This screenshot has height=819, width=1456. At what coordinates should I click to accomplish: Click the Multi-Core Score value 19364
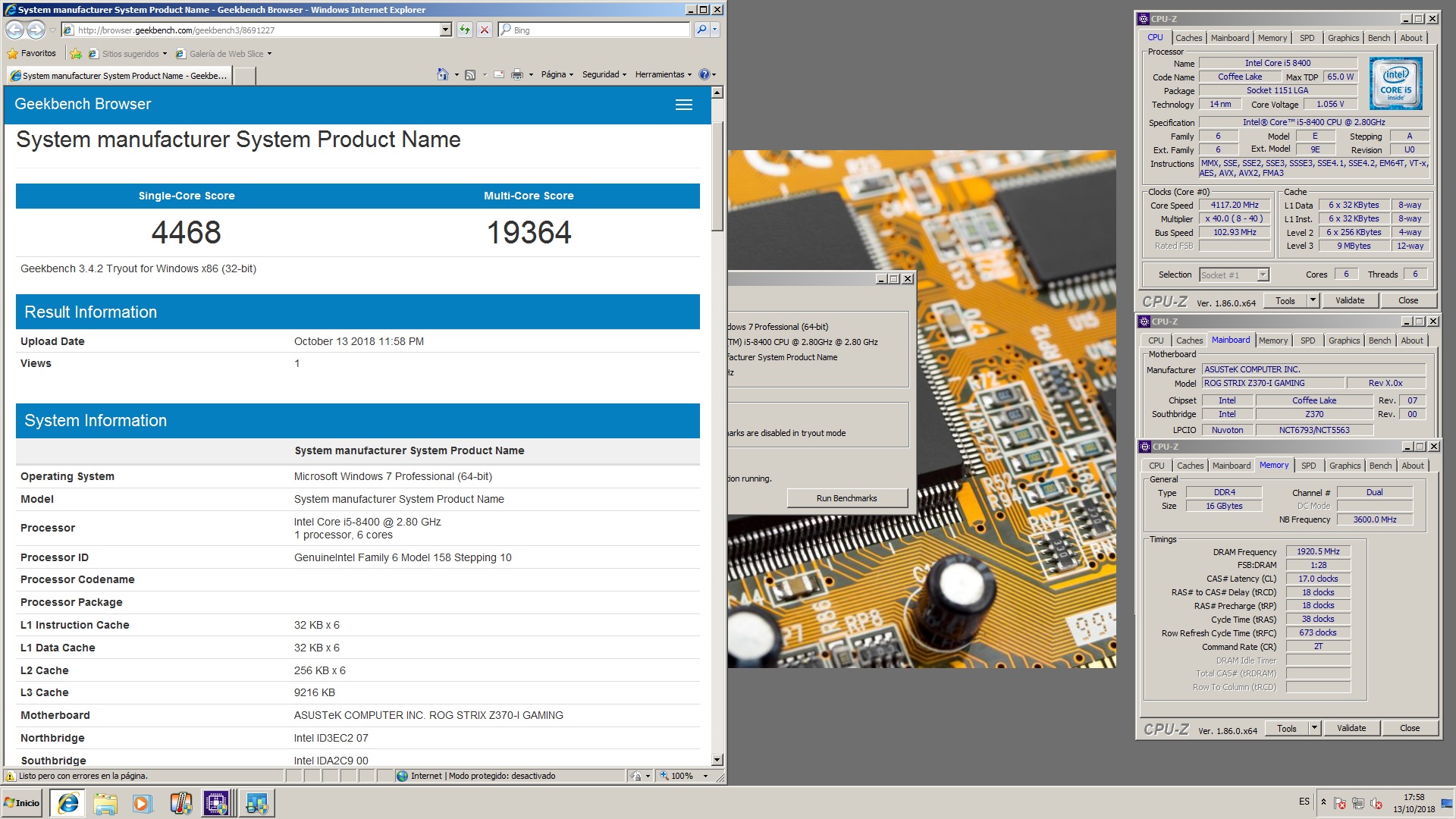pos(529,232)
